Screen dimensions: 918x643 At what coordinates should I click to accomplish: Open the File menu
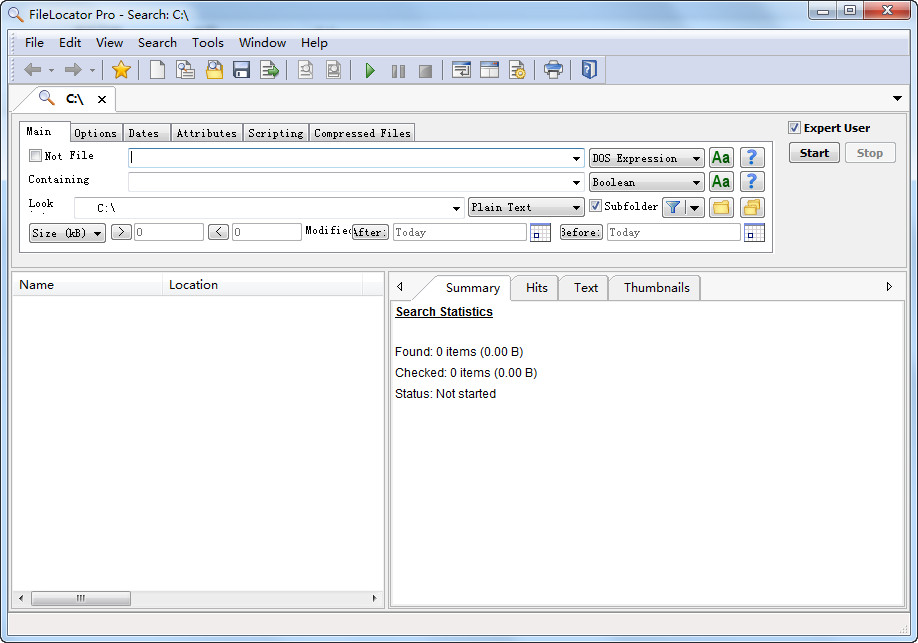click(34, 43)
